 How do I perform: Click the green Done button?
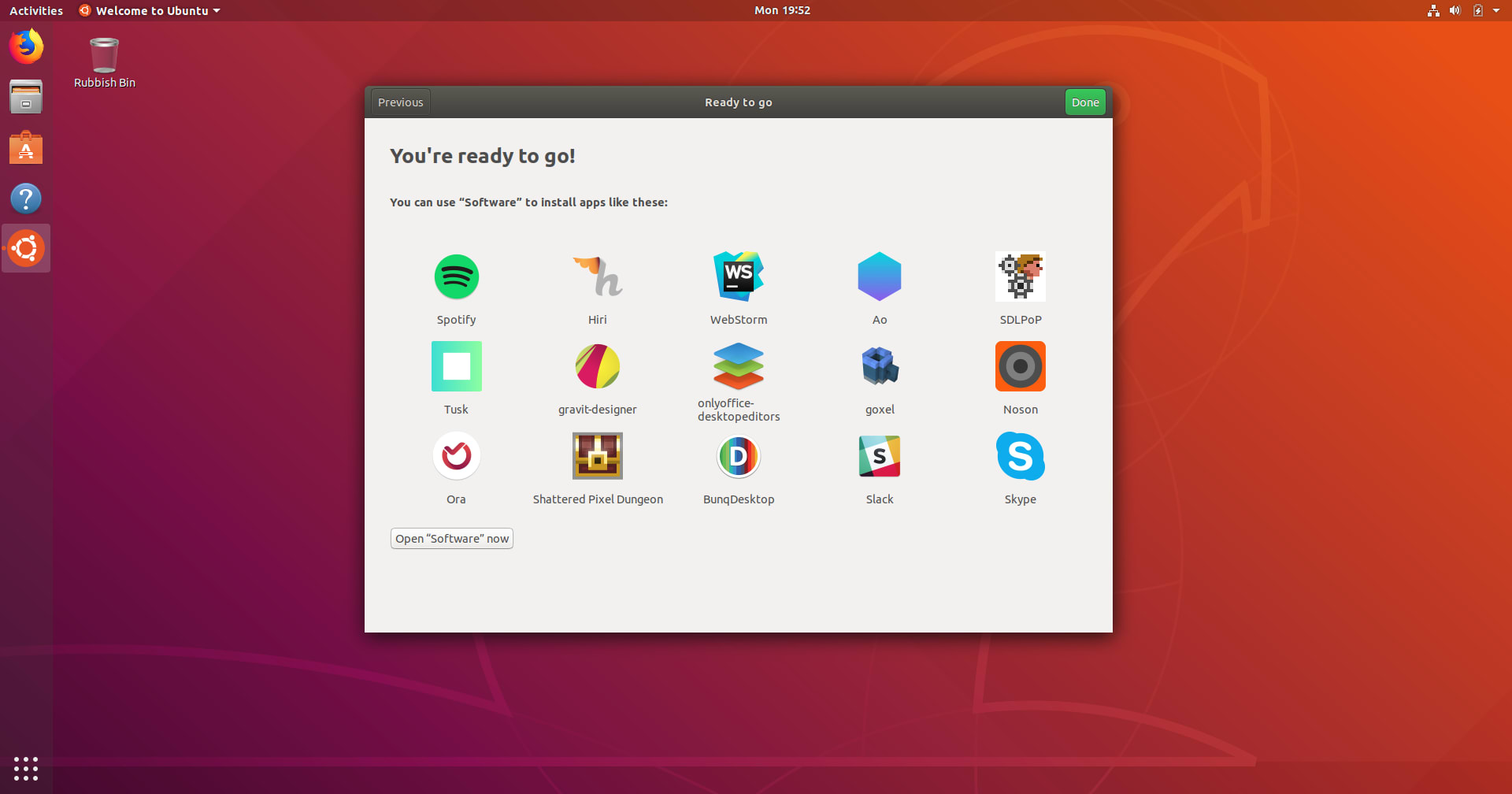1085,102
